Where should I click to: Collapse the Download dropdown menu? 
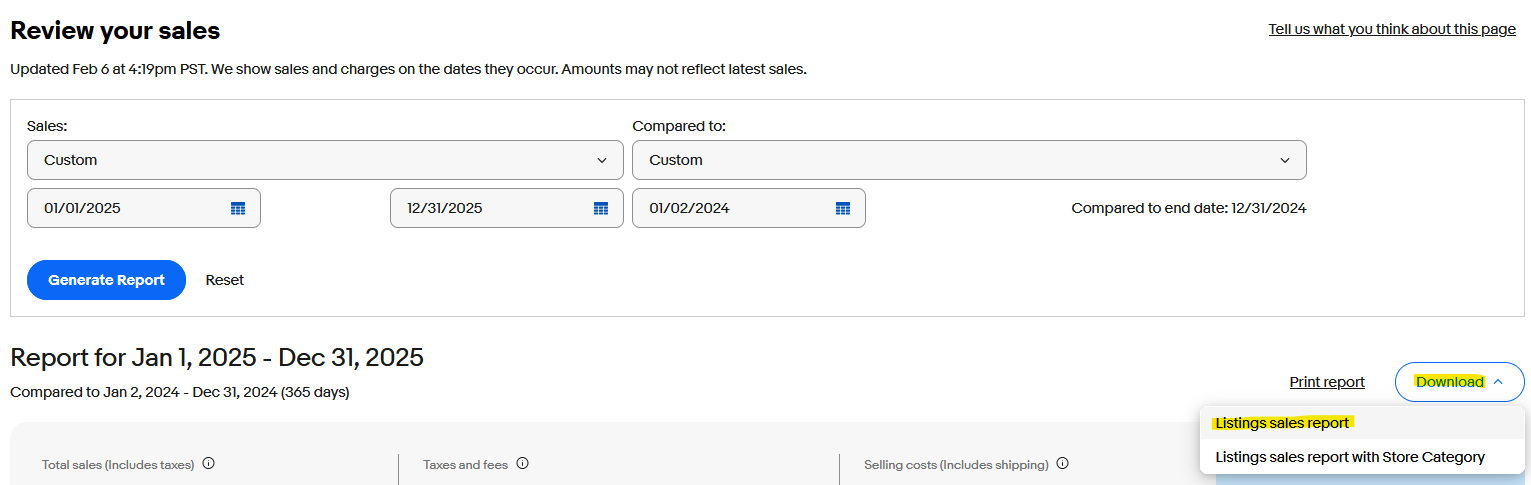1459,382
